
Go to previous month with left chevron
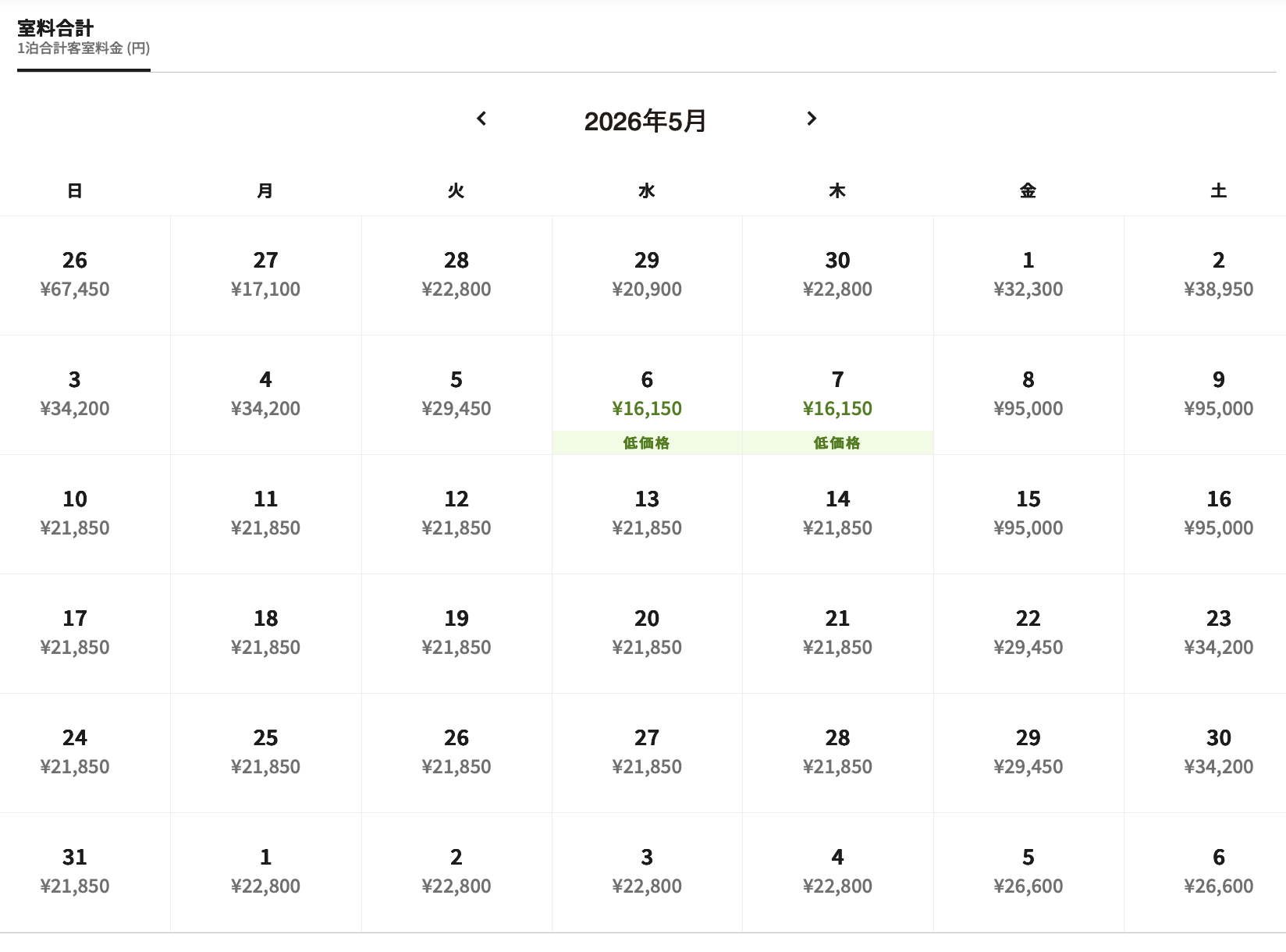coord(481,119)
